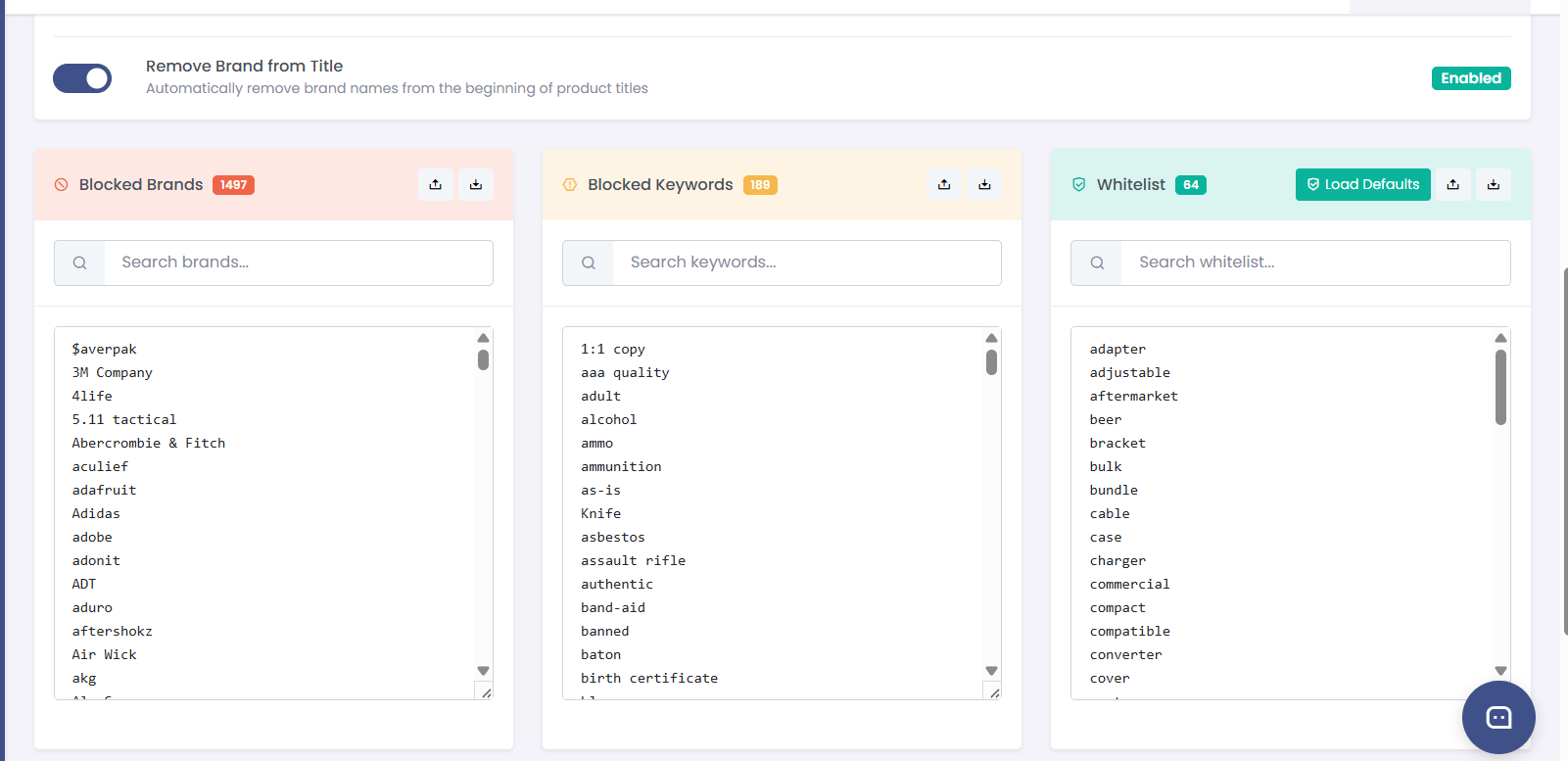This screenshot has width=1568, height=761.
Task: Click the Whitelist upload icon
Action: 1453,184
